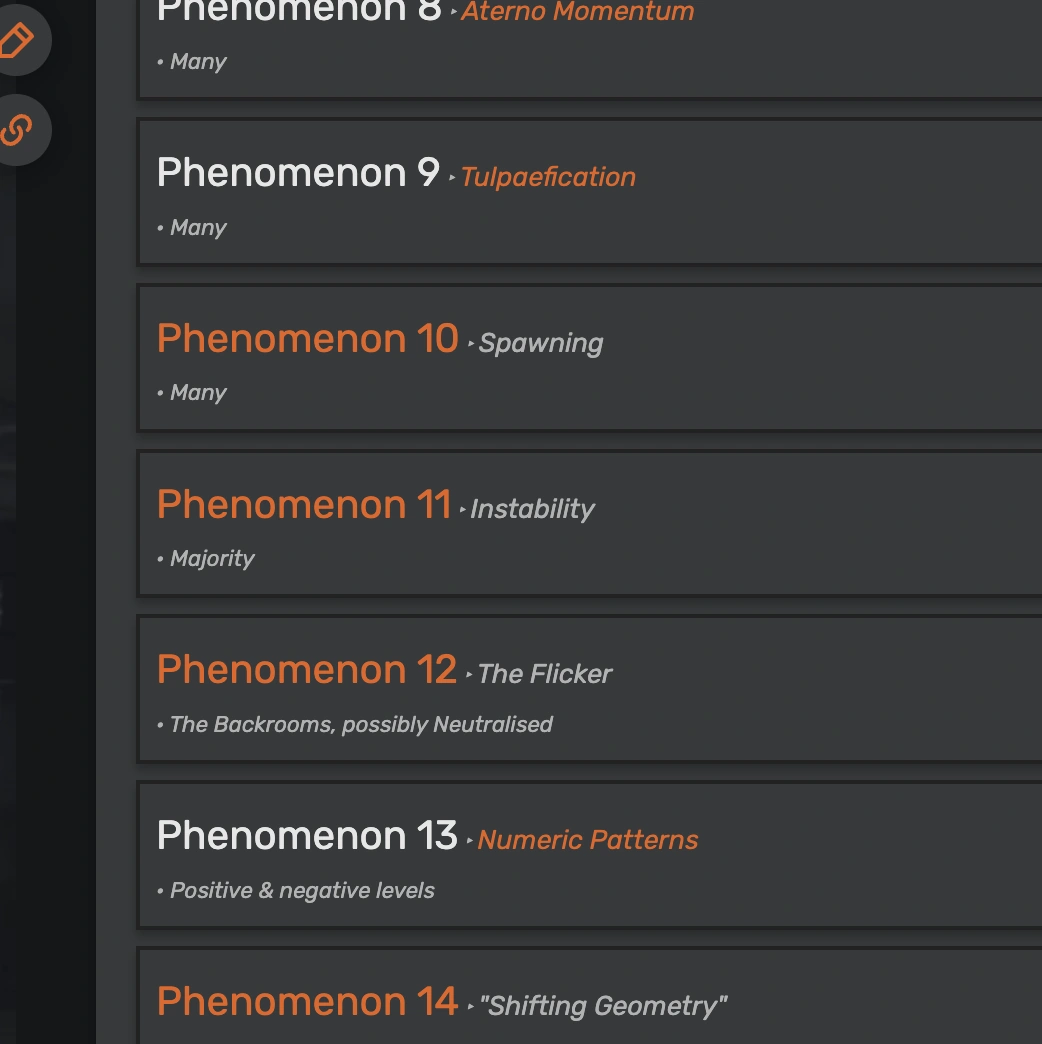Click the small arrow before Spawning
This screenshot has height=1044, width=1042.
[471, 345]
